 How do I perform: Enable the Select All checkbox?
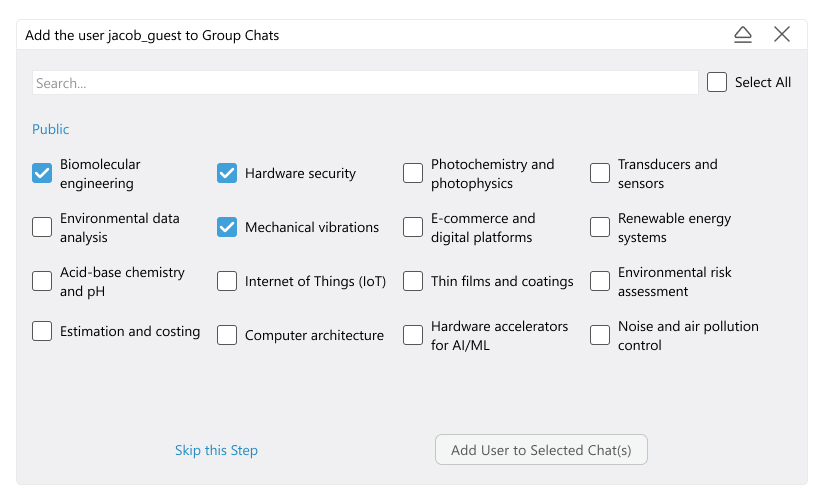point(717,83)
